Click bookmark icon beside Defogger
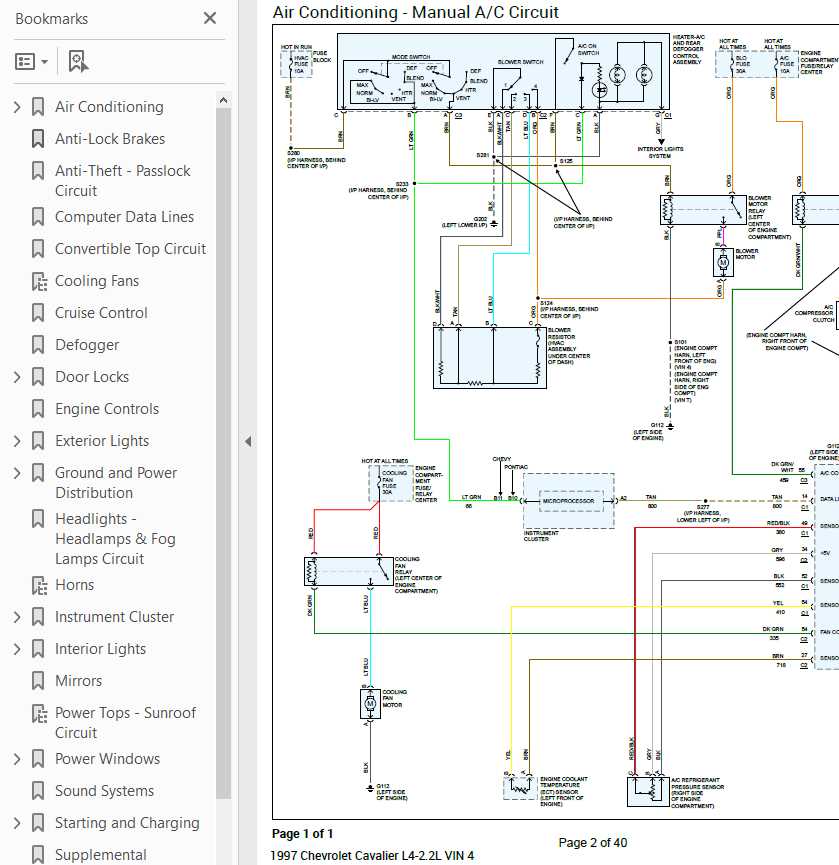Screen dimensions: 839x865 38,345
